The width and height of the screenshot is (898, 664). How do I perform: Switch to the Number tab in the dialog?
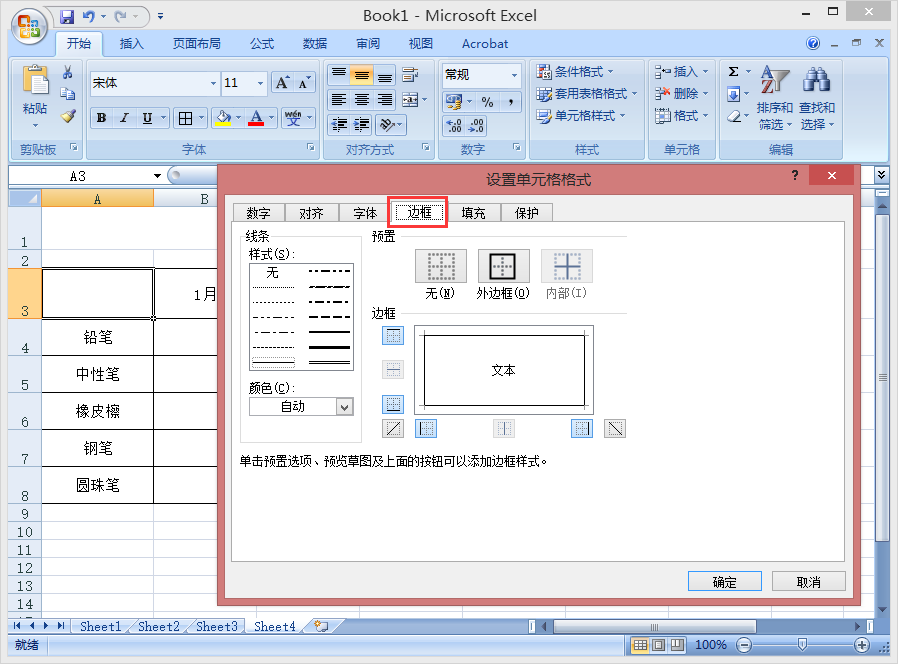point(258,213)
